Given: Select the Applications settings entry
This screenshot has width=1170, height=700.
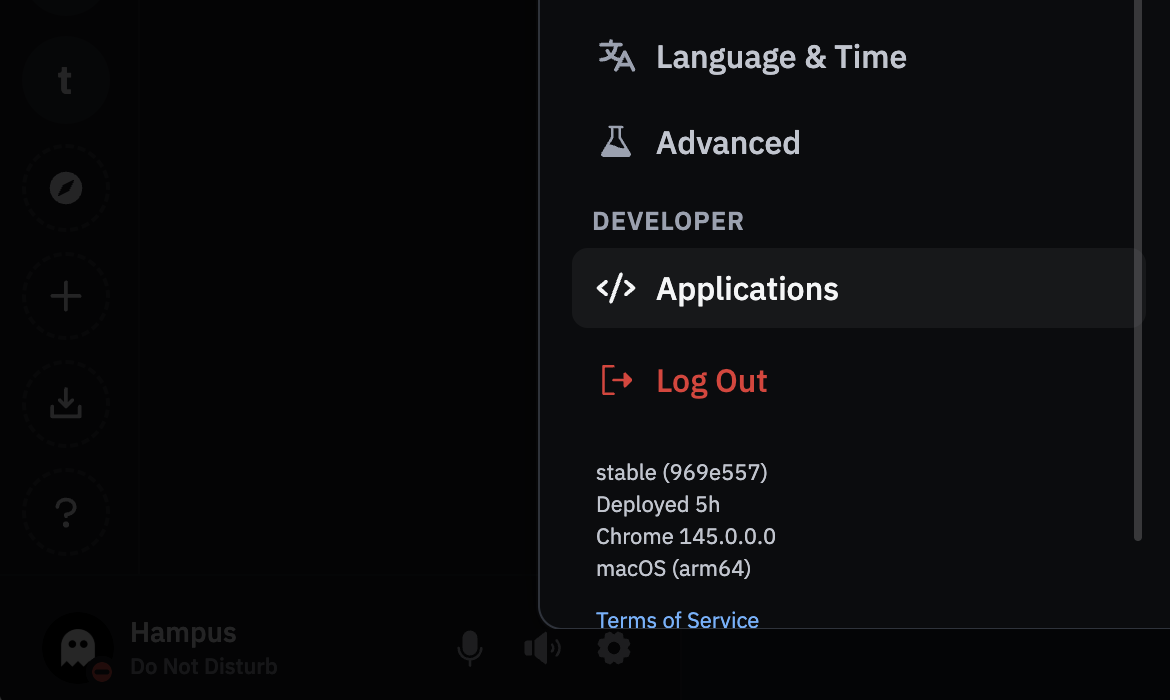Looking at the screenshot, I should 747,289.
